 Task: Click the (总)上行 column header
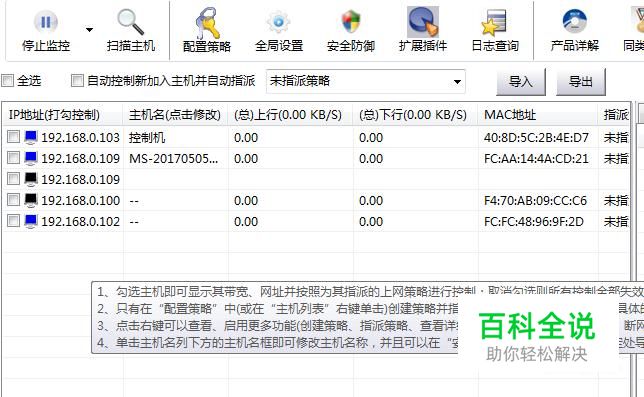(x=291, y=115)
